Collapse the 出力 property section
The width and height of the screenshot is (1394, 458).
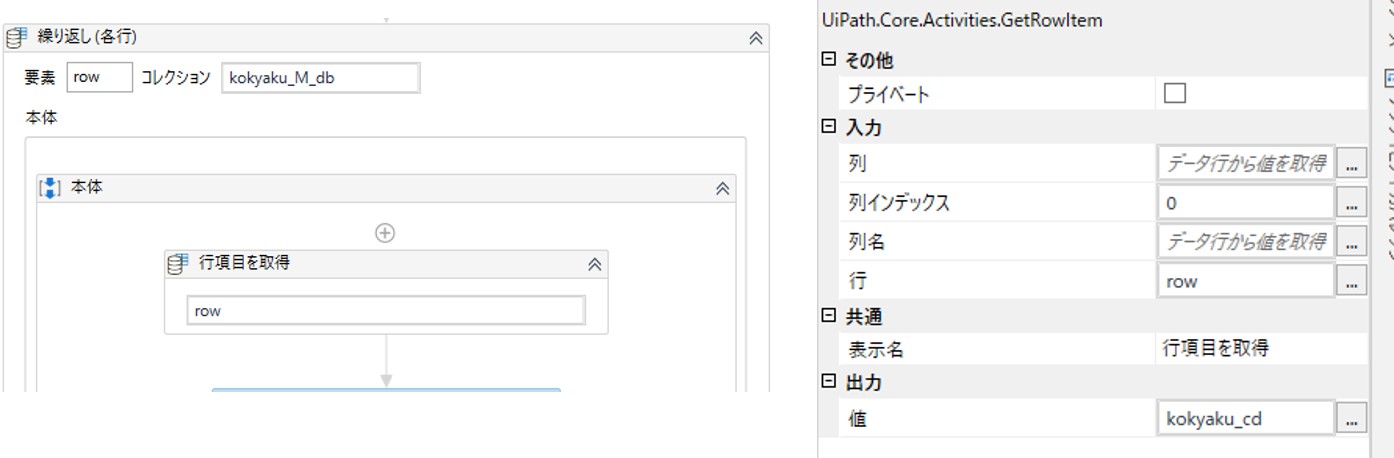pos(828,381)
